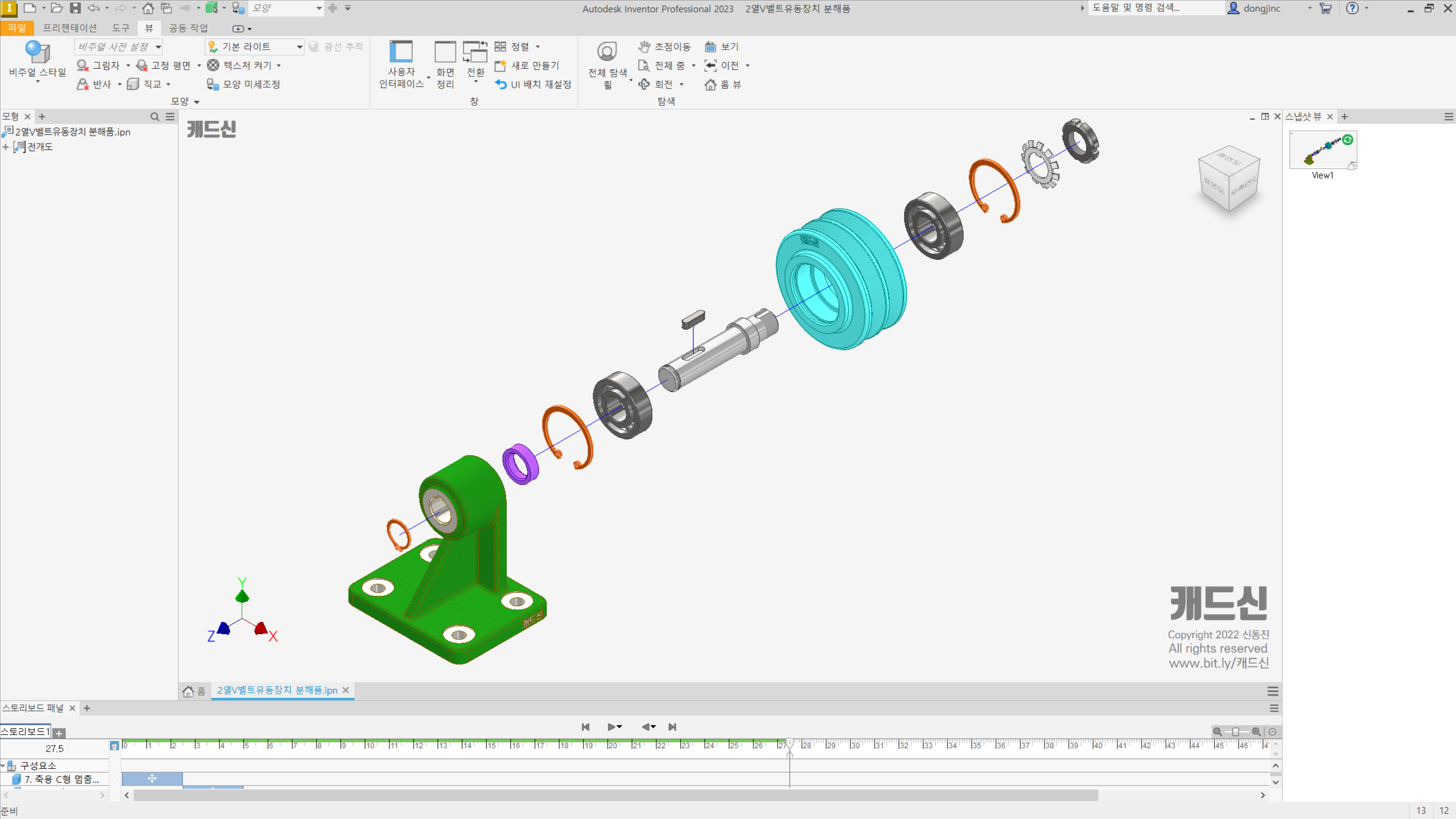Toggle Textures On (텍스처 켜기)
1456x819 pixels.
240,66
